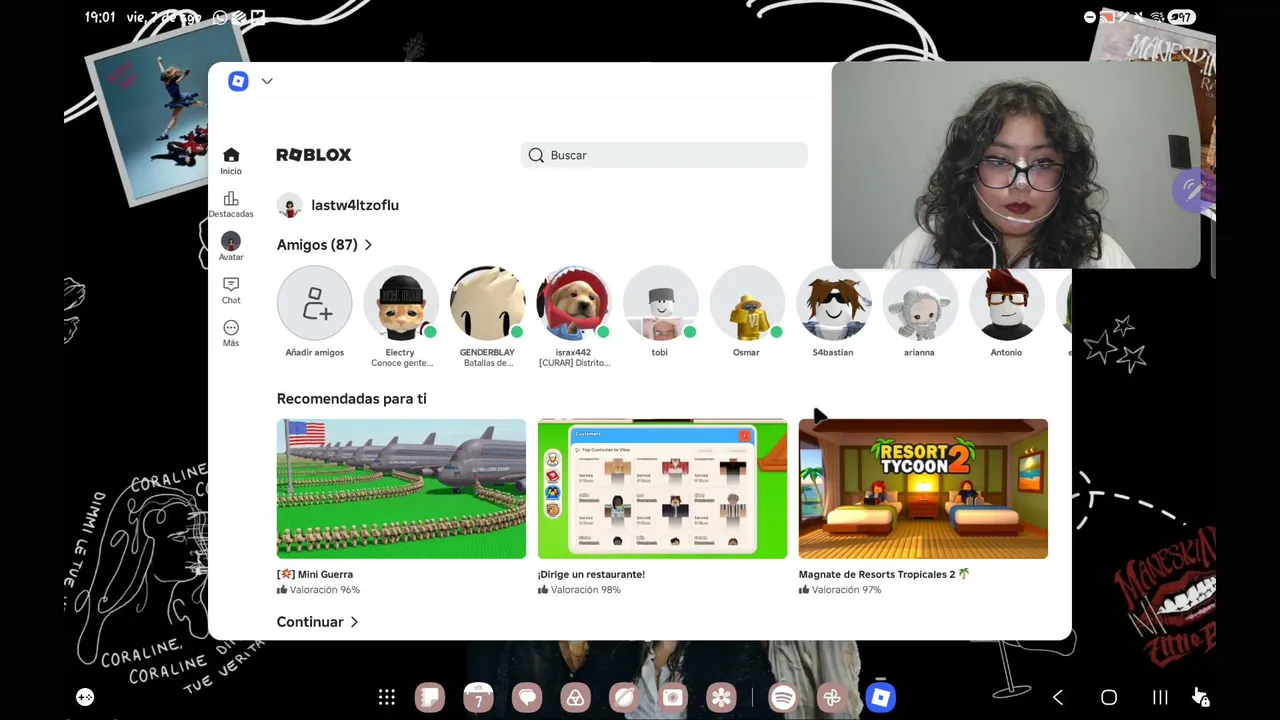Expand the arrow next to Continuar
The width and height of the screenshot is (1280, 720).
pyautogui.click(x=354, y=622)
